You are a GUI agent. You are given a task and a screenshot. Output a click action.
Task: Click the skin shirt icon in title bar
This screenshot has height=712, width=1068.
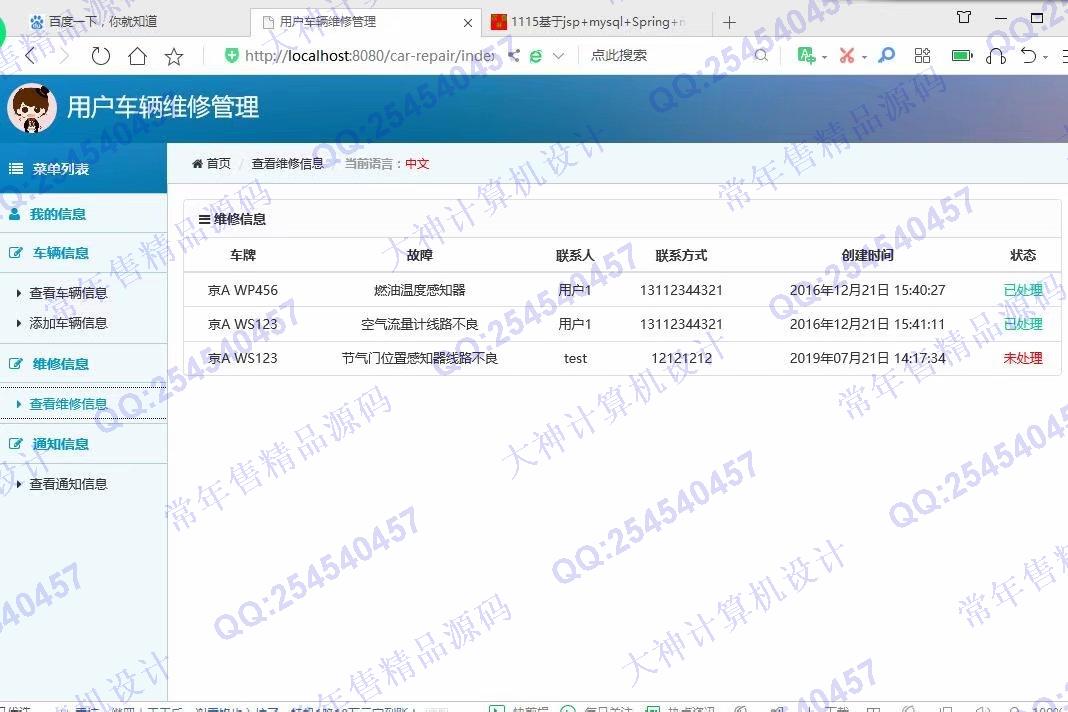964,17
